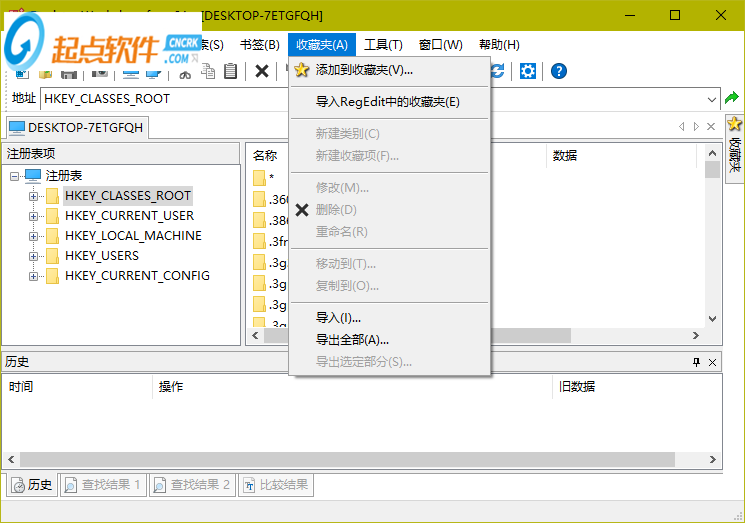Click the value list scroll up arrow
Image resolution: width=745 pixels, height=523 pixels.
point(712,153)
